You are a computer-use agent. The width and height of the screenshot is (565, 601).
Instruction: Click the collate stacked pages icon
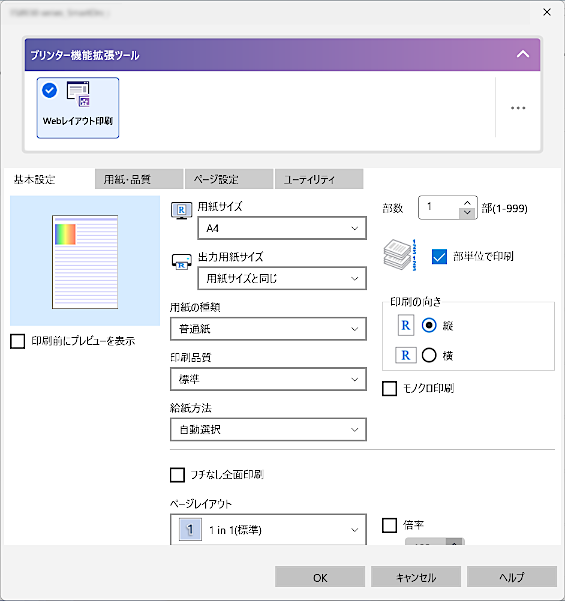(x=399, y=255)
